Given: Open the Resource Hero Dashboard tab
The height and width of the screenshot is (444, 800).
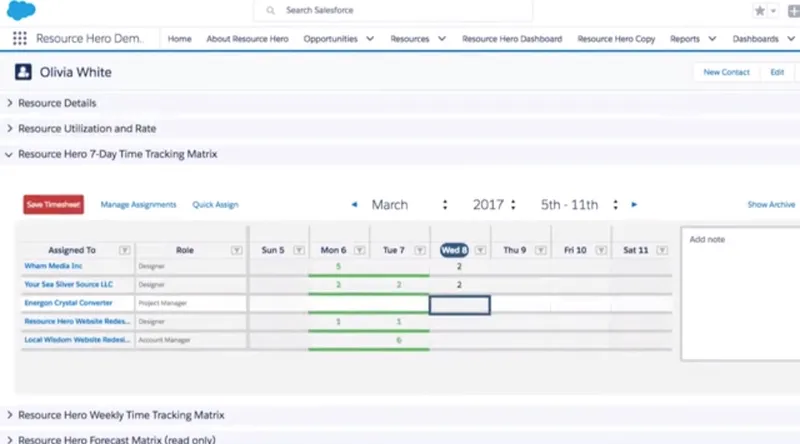Looking at the screenshot, I should point(512,39).
